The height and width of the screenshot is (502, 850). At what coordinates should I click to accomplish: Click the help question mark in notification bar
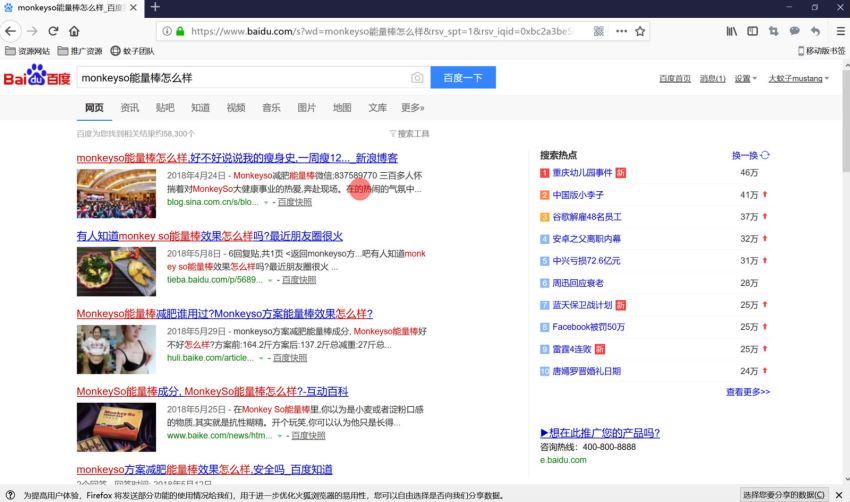(x=10, y=495)
